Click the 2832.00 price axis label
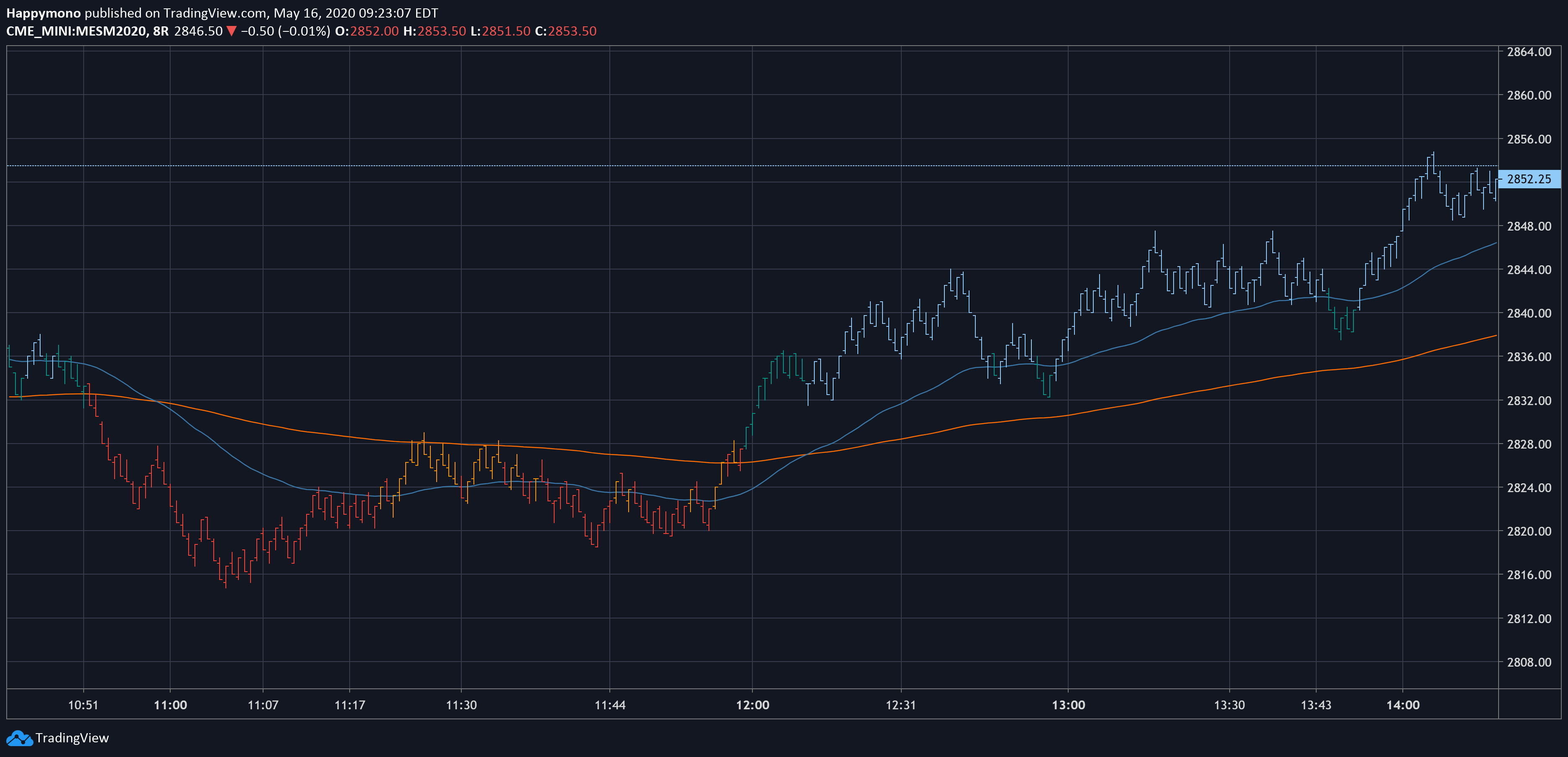 point(1529,401)
